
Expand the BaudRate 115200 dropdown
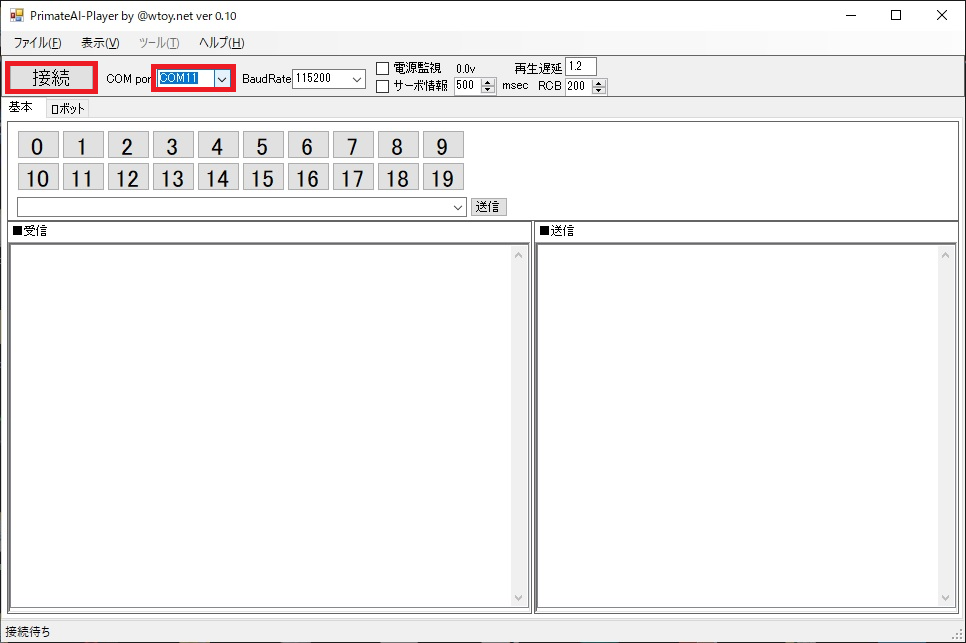[357, 79]
